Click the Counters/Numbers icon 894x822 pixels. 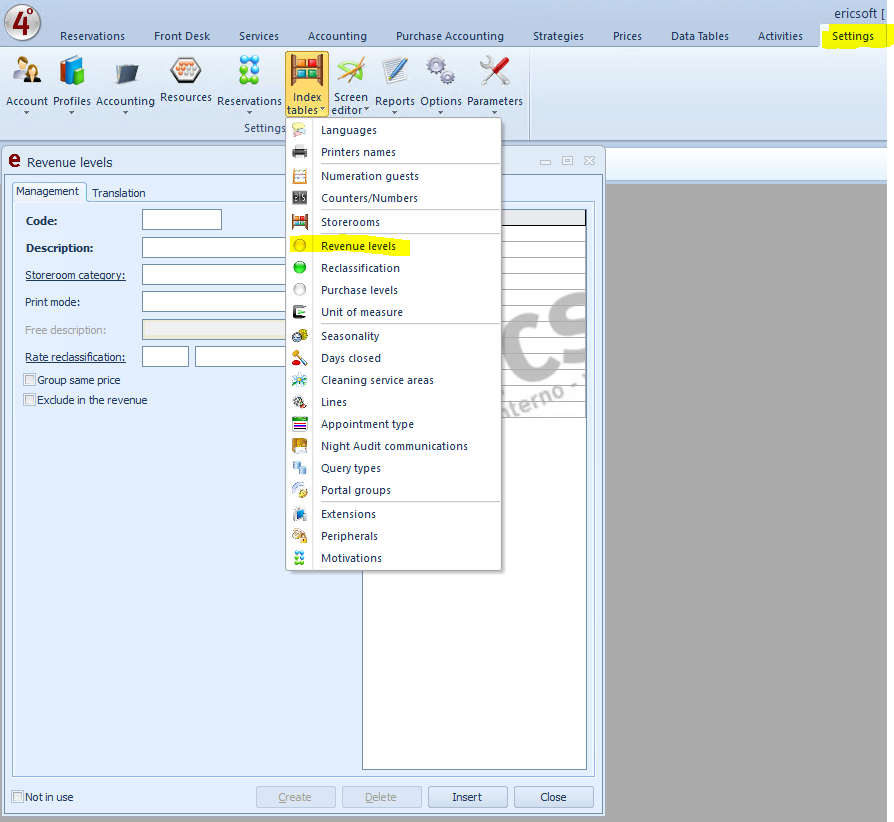click(299, 198)
